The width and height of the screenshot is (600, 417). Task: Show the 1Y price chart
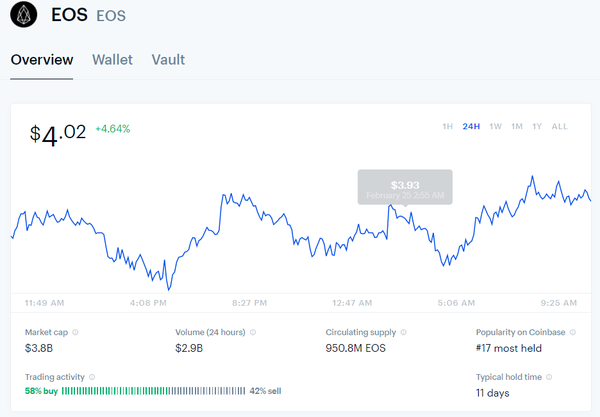click(538, 127)
